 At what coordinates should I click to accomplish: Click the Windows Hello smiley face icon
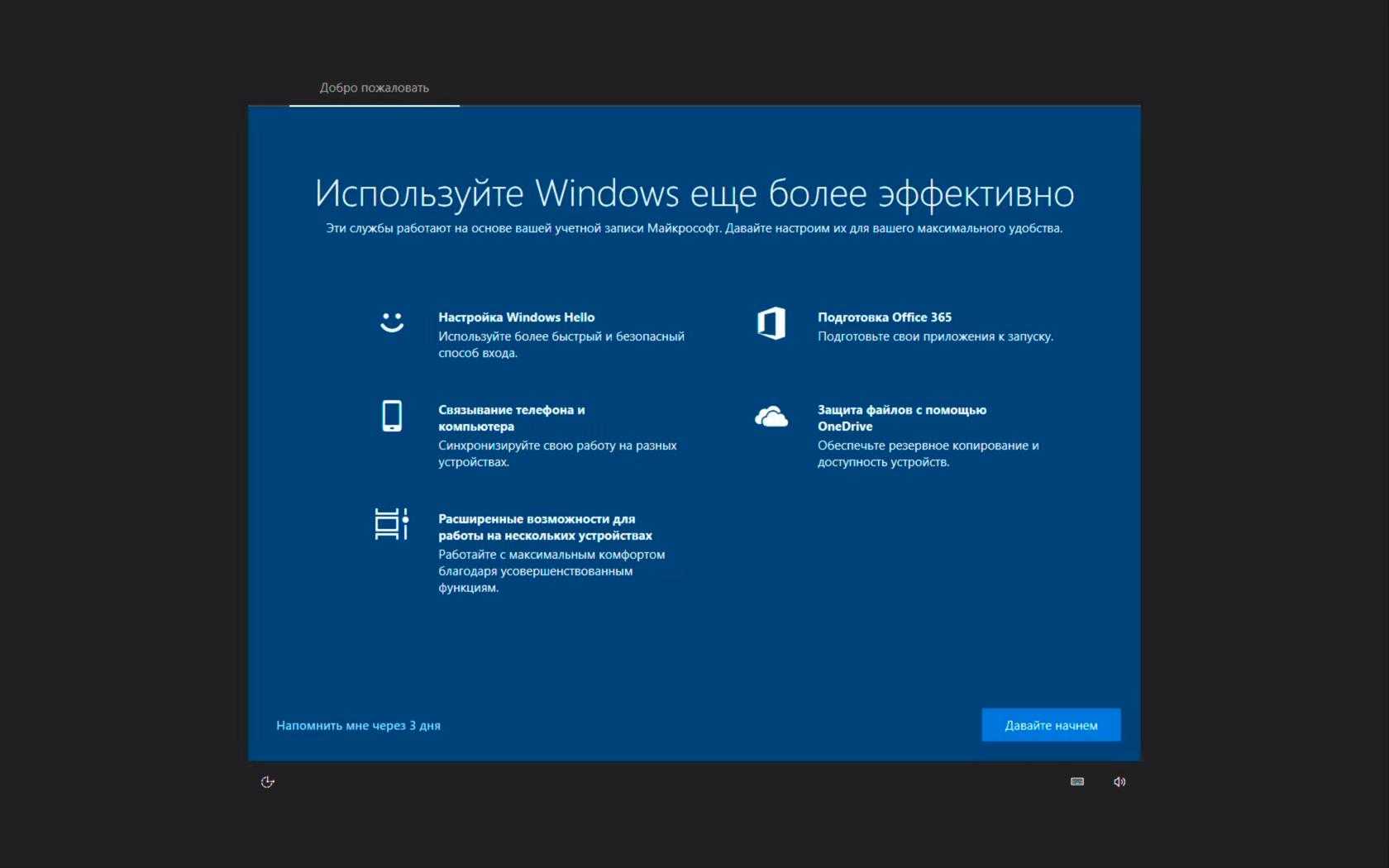tap(392, 322)
